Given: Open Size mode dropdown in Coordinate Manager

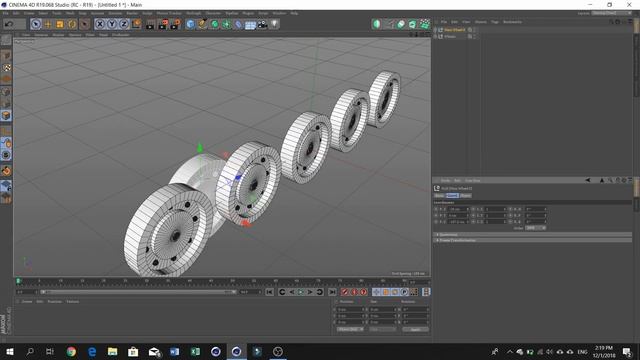Looking at the screenshot, I should pos(383,329).
